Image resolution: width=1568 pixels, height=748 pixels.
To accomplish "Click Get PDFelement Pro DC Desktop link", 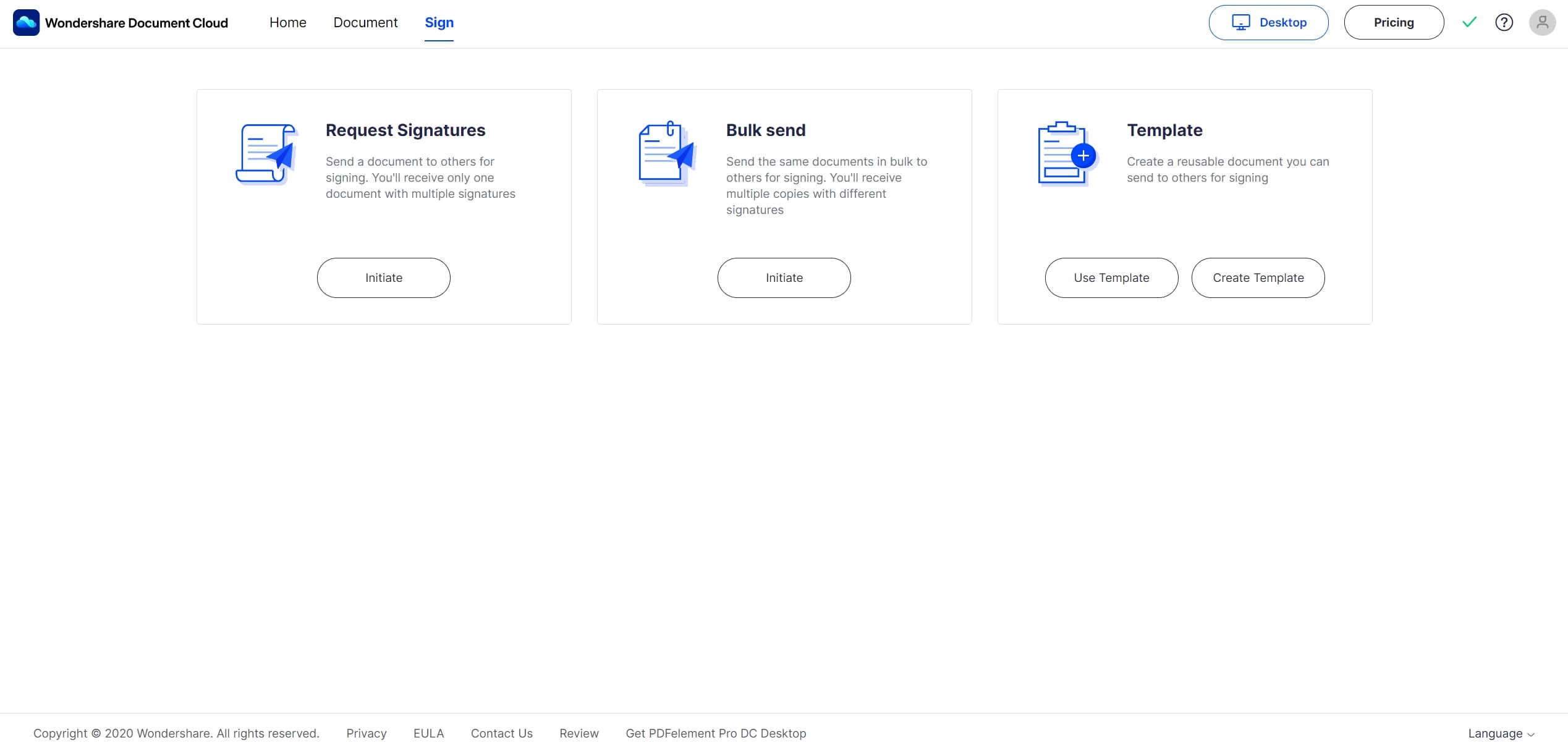I will [x=716, y=733].
